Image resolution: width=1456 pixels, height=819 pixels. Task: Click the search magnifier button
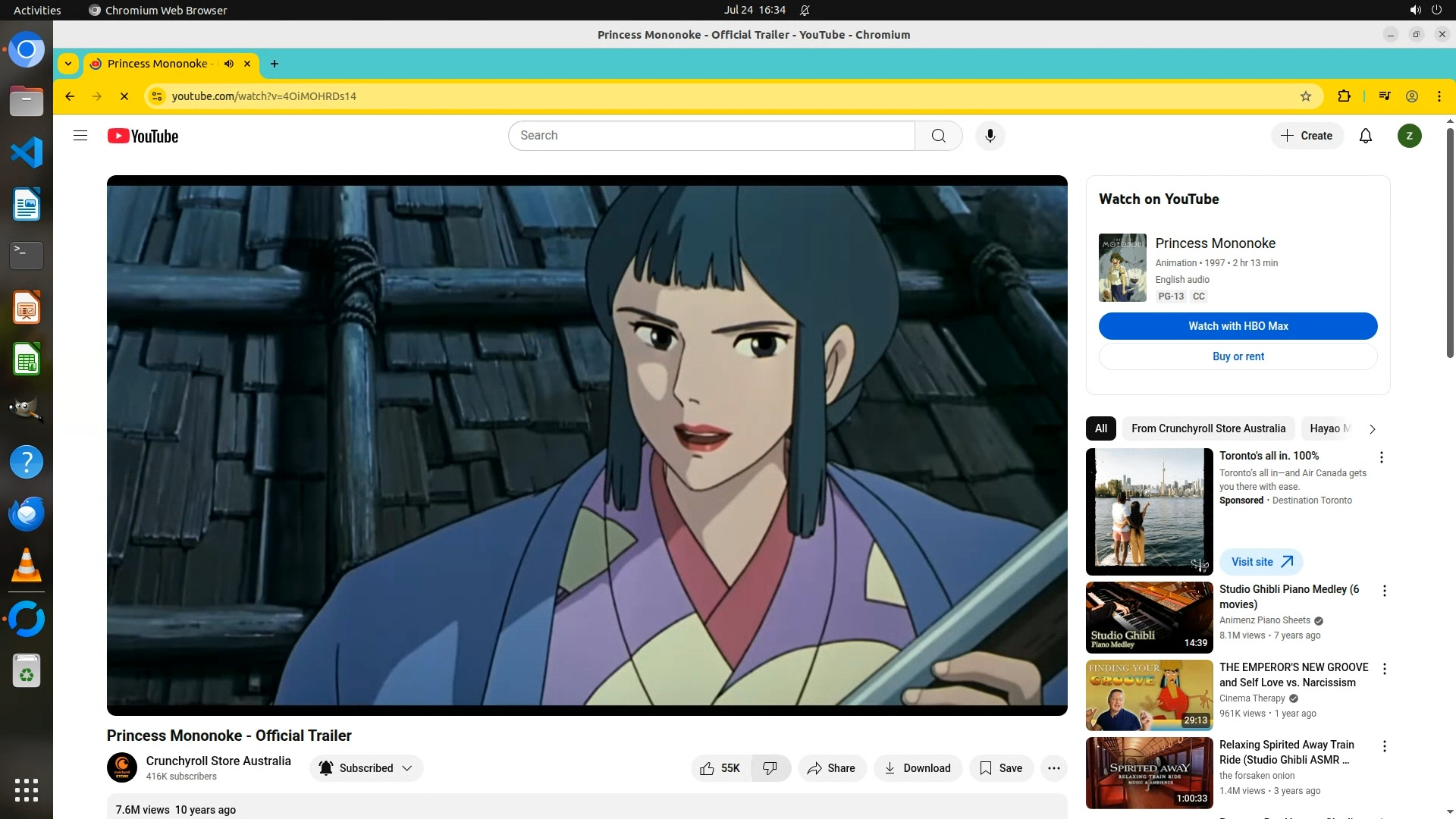click(938, 136)
